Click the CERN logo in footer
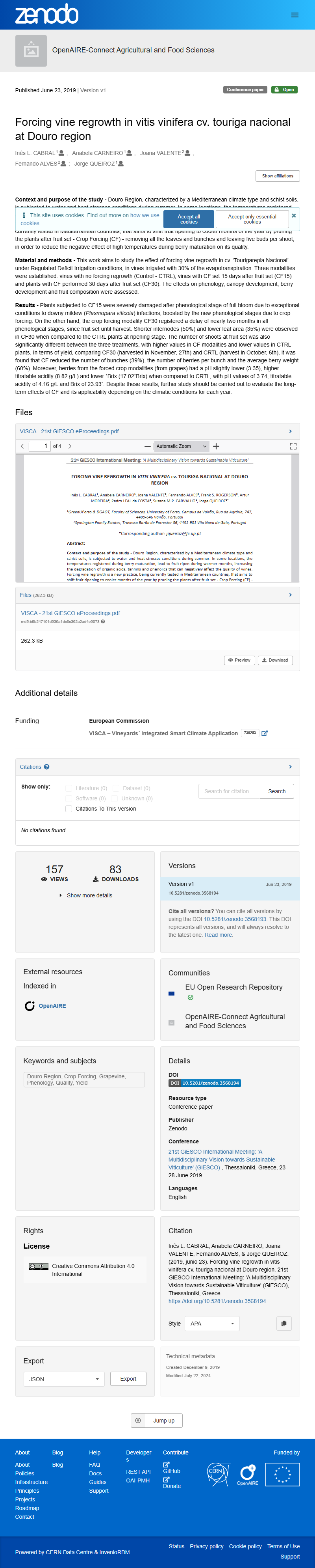This screenshot has height=1568, width=315. [218, 1474]
